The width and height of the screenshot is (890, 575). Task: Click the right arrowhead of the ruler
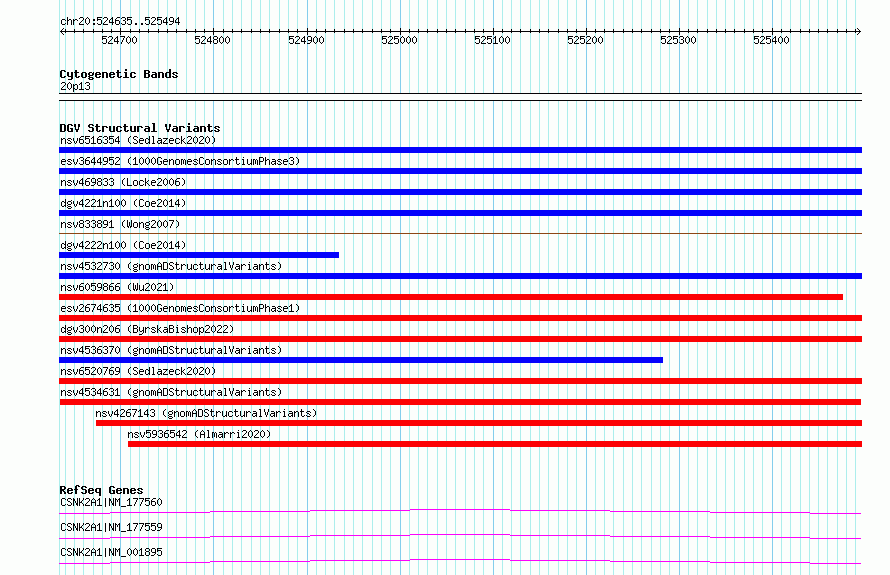click(x=858, y=32)
